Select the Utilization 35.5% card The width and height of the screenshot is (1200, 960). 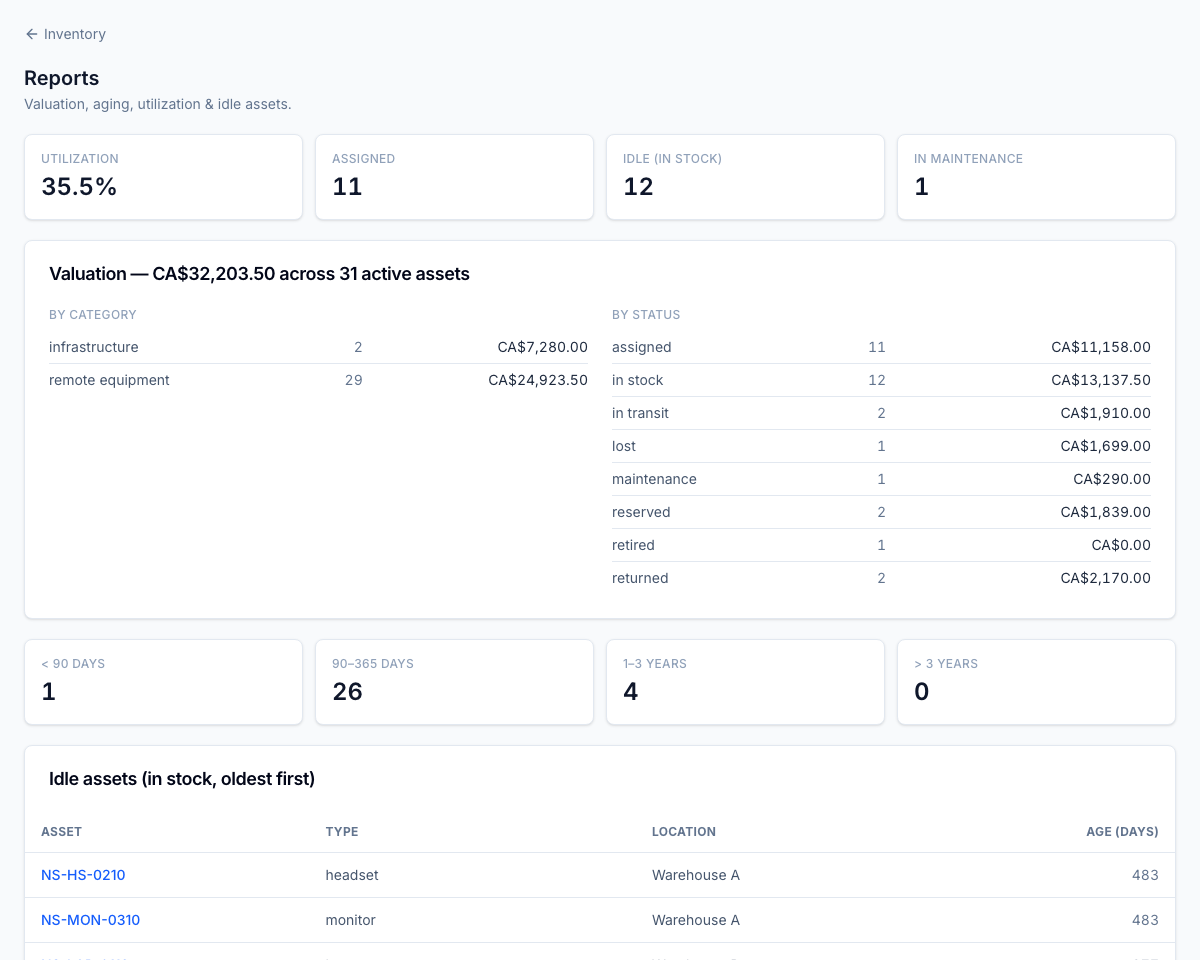163,177
